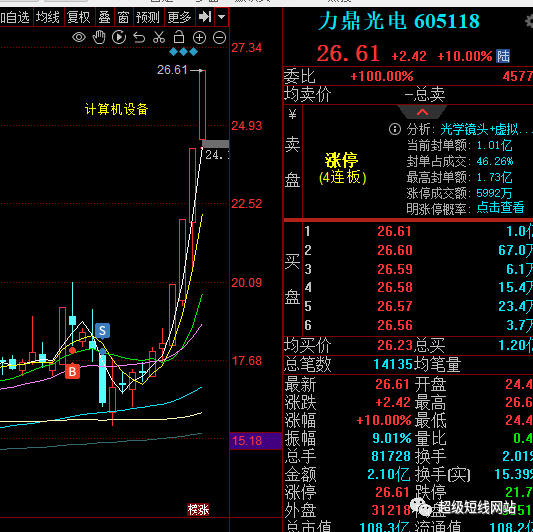Image resolution: width=533 pixels, height=532 pixels.
Task: Click the 27.34 price axis label
Action: pyautogui.click(x=247, y=48)
